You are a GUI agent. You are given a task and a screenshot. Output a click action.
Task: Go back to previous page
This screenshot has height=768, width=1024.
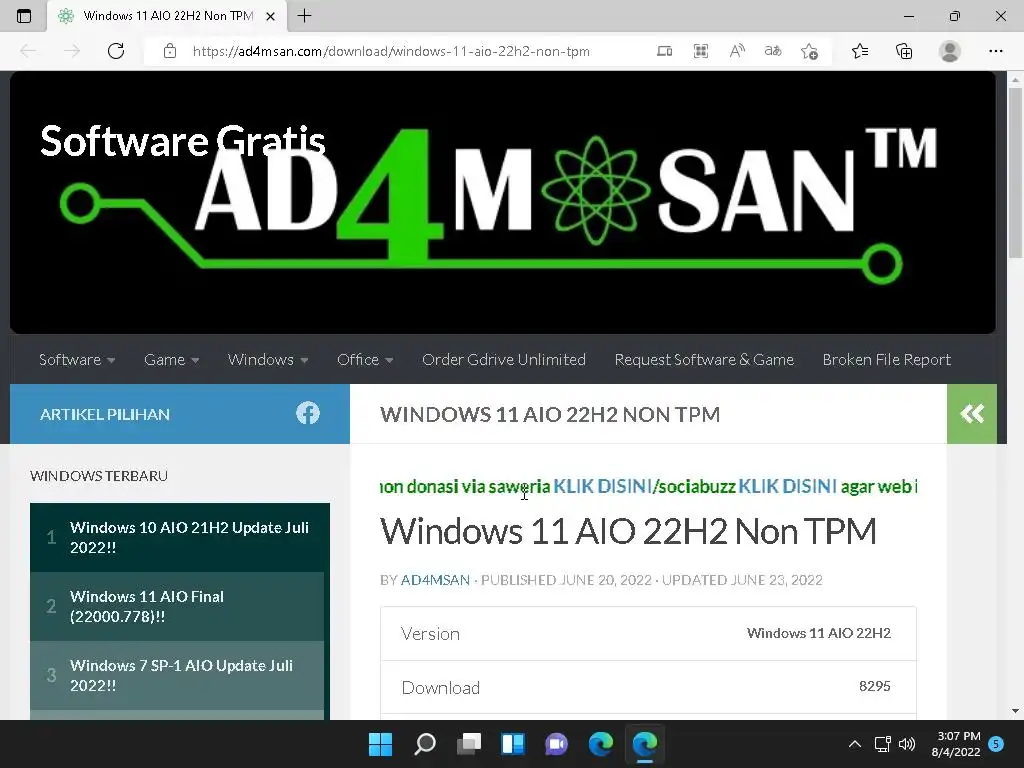pos(28,51)
